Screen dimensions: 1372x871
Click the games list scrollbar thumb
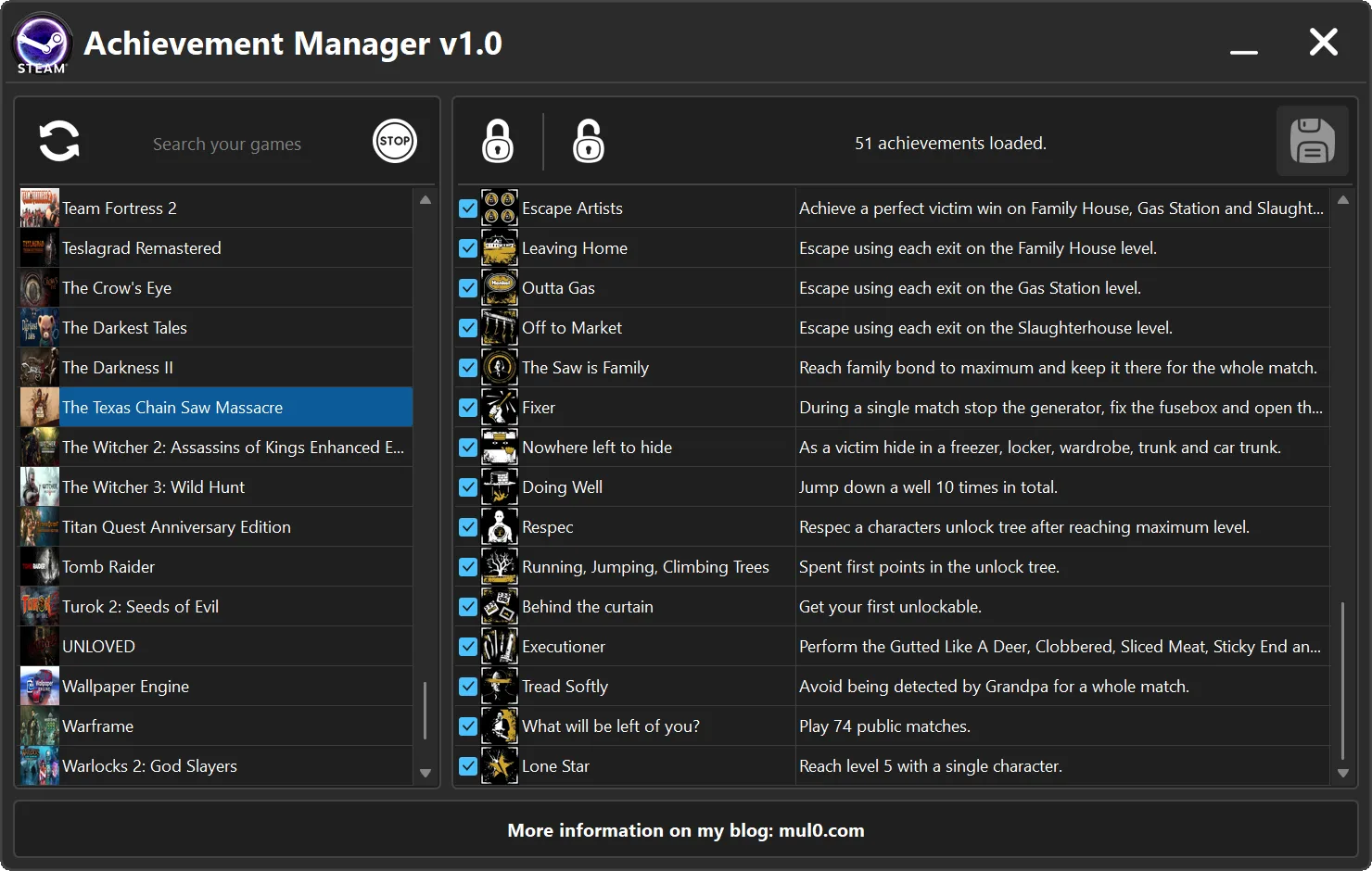click(x=426, y=711)
